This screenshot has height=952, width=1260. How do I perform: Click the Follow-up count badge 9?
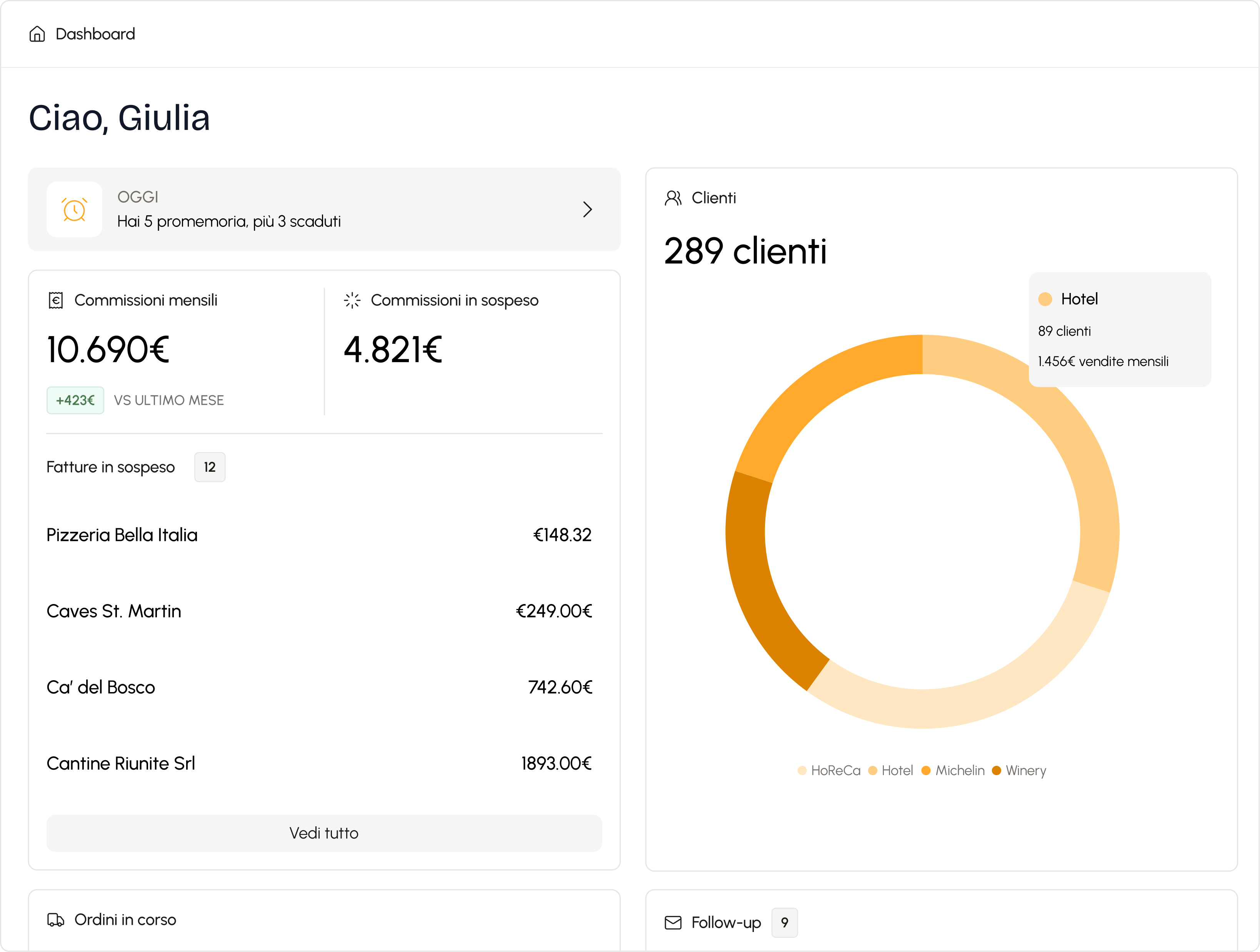(x=784, y=922)
